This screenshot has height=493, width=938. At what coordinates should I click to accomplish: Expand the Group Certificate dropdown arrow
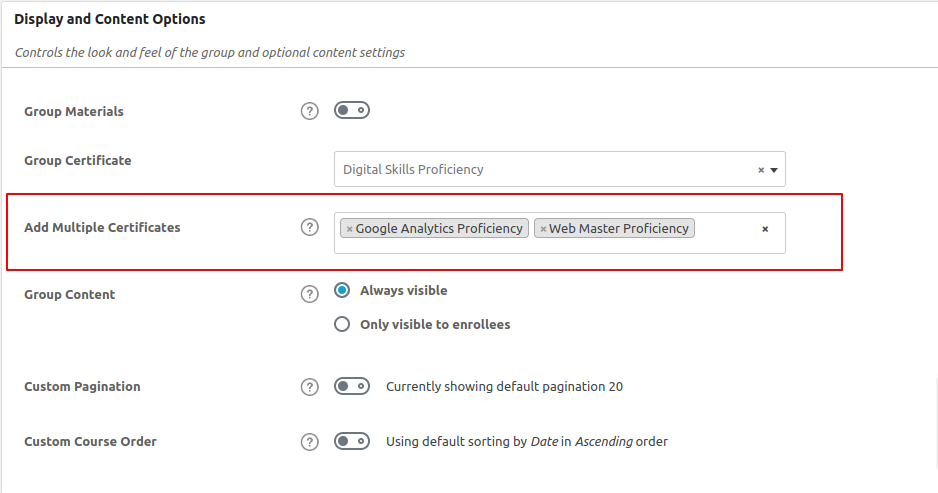point(774,170)
